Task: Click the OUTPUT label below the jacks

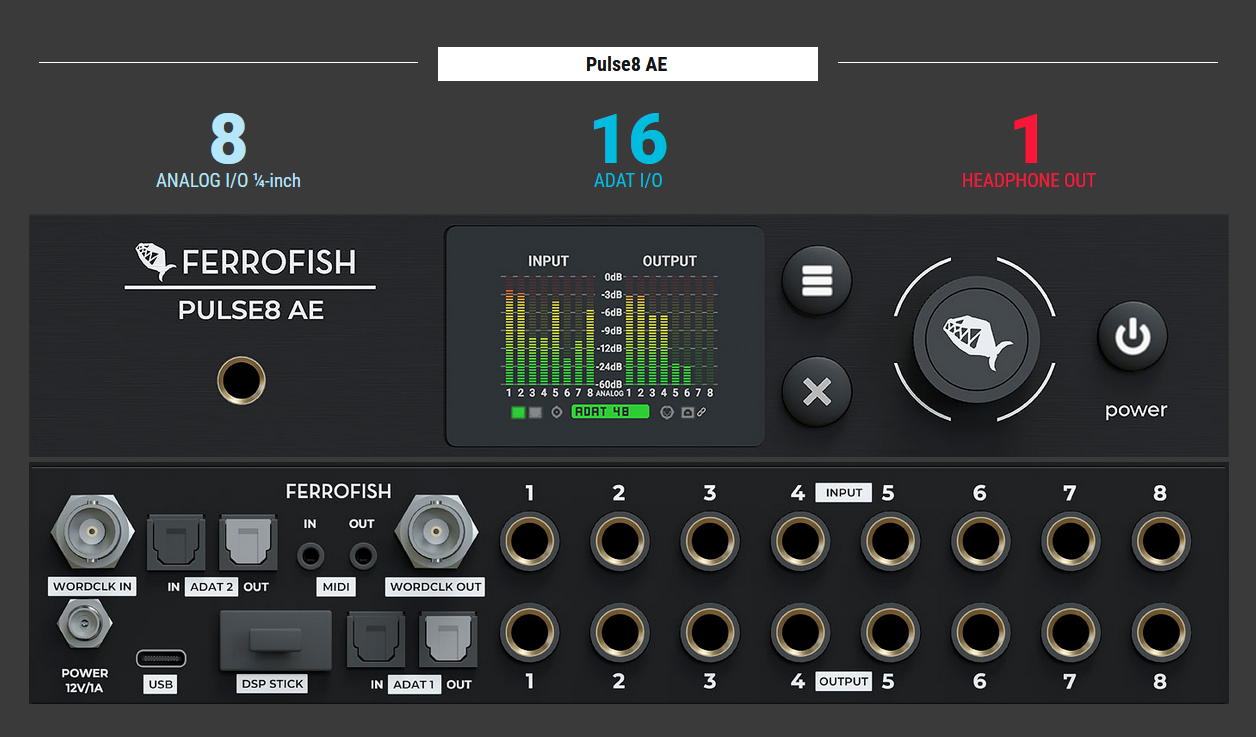Action: pyautogui.click(x=843, y=681)
